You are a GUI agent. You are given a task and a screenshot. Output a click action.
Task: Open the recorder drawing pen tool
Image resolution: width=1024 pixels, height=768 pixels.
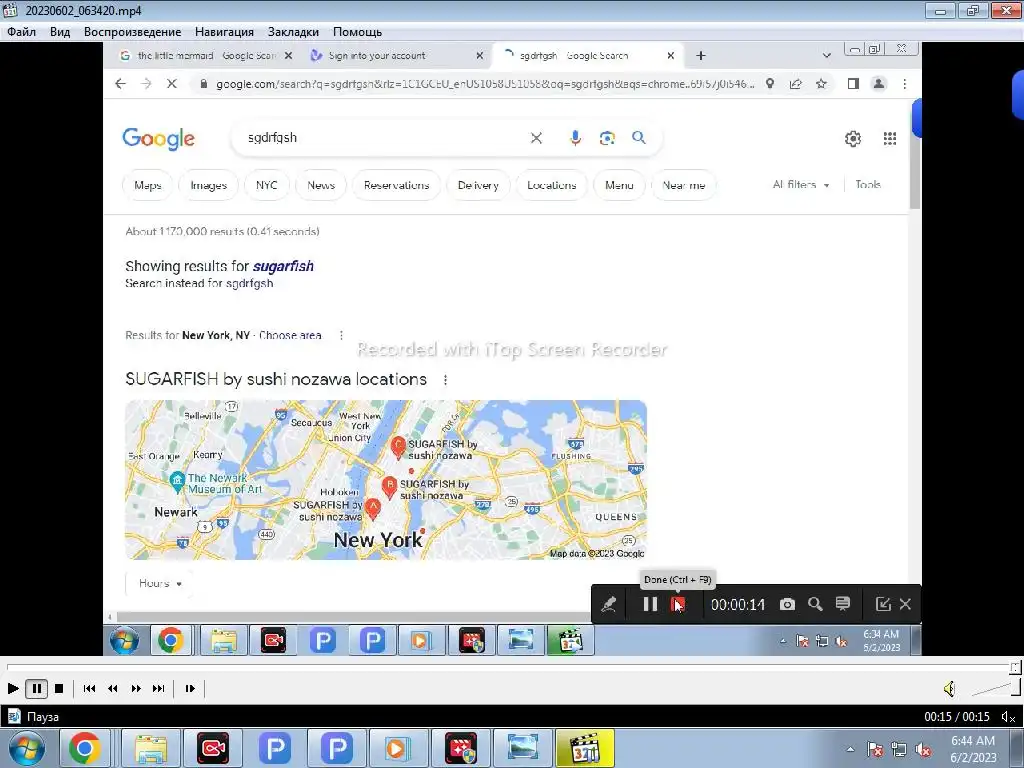609,604
